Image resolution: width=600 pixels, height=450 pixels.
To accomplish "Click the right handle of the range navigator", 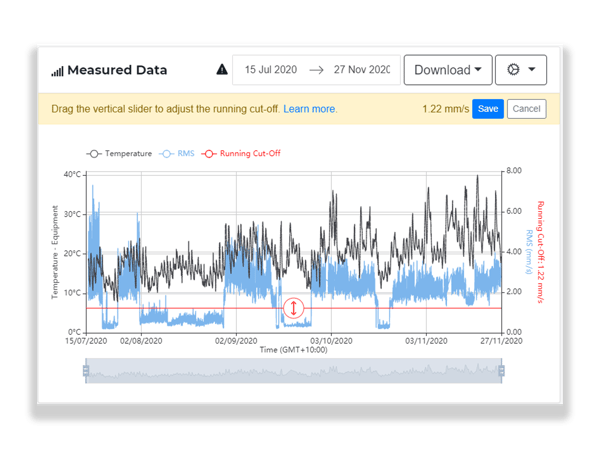I will [x=500, y=371].
